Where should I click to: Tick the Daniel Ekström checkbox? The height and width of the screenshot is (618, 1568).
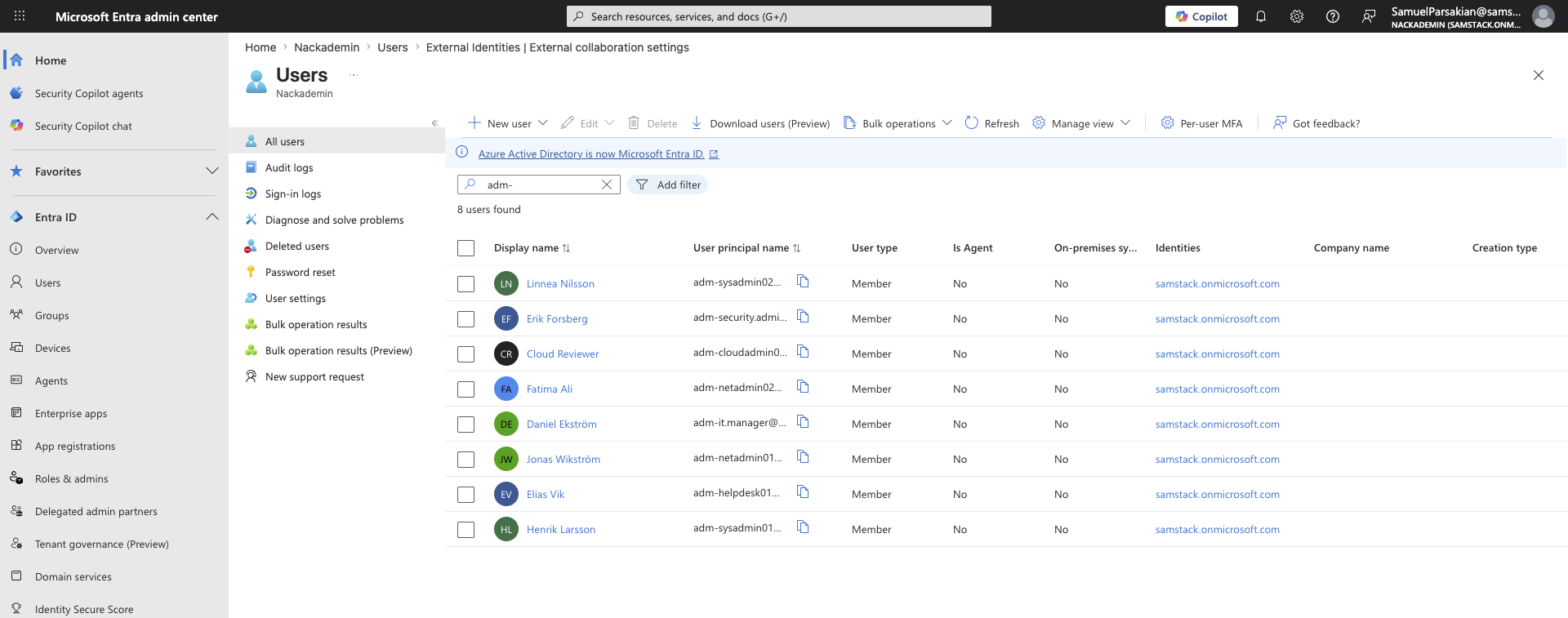(x=466, y=425)
